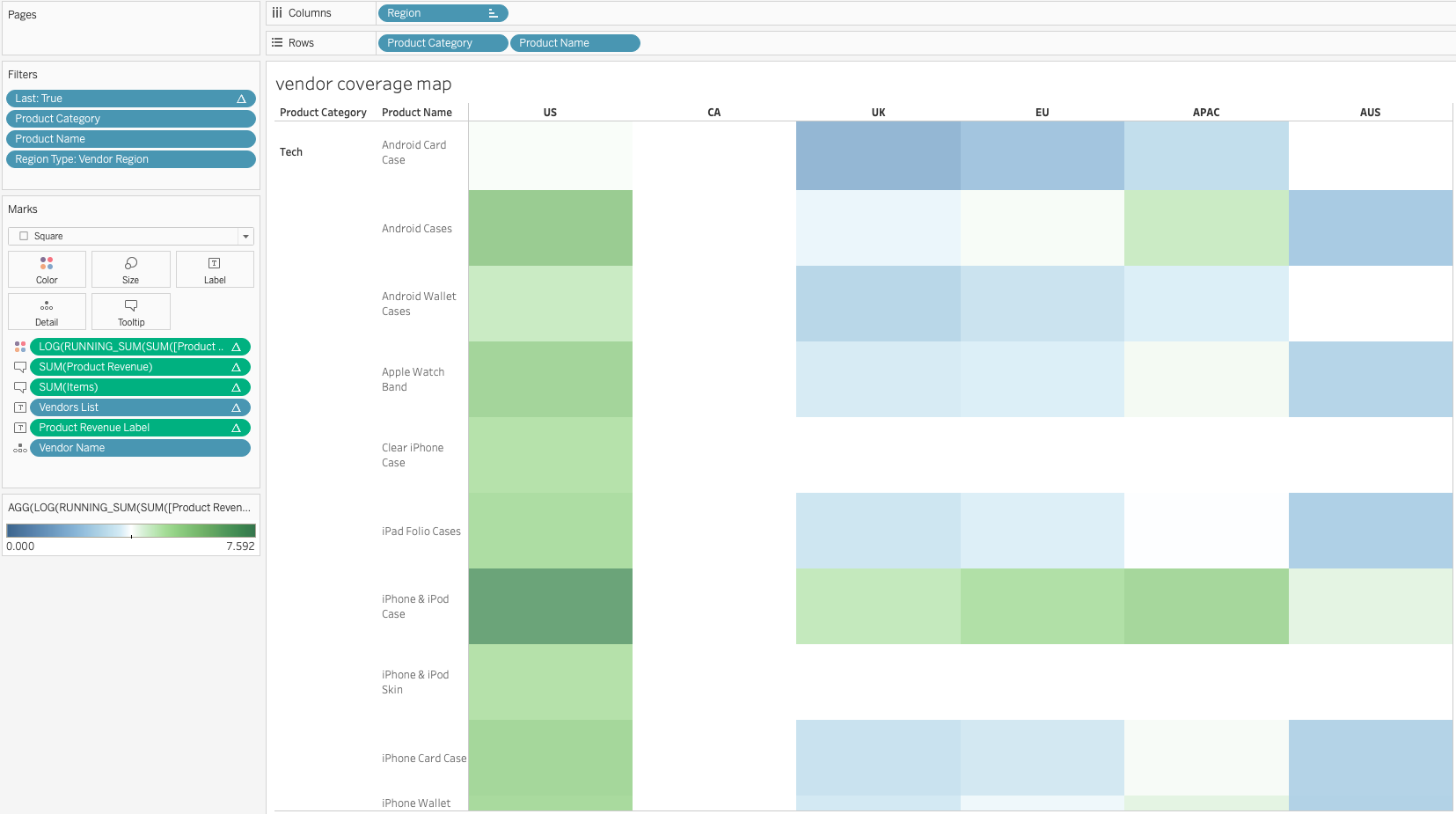Click detail icon beside Vendor Name pill
The height and width of the screenshot is (814, 1456).
[x=20, y=448]
